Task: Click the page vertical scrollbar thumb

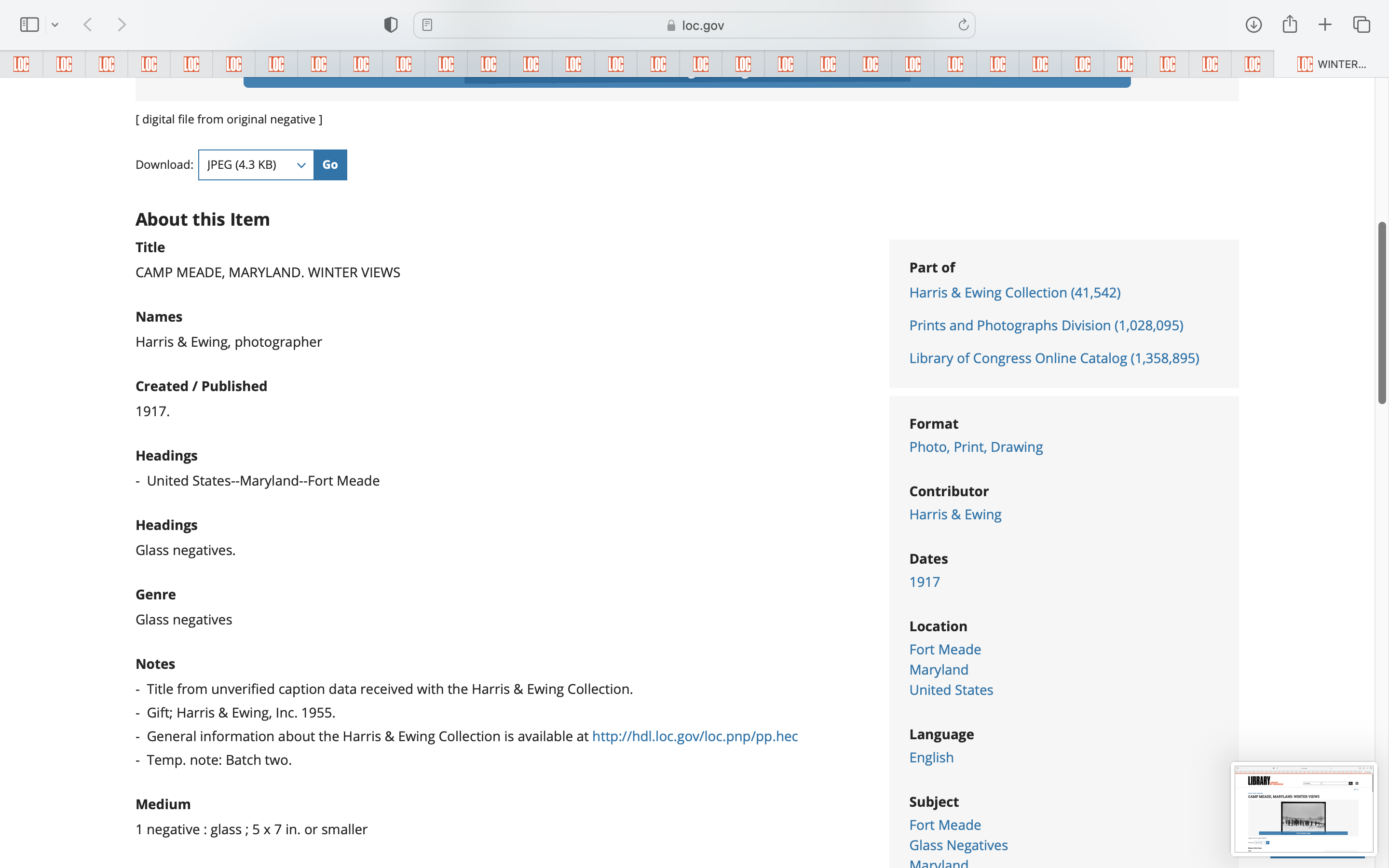Action: click(x=1382, y=313)
